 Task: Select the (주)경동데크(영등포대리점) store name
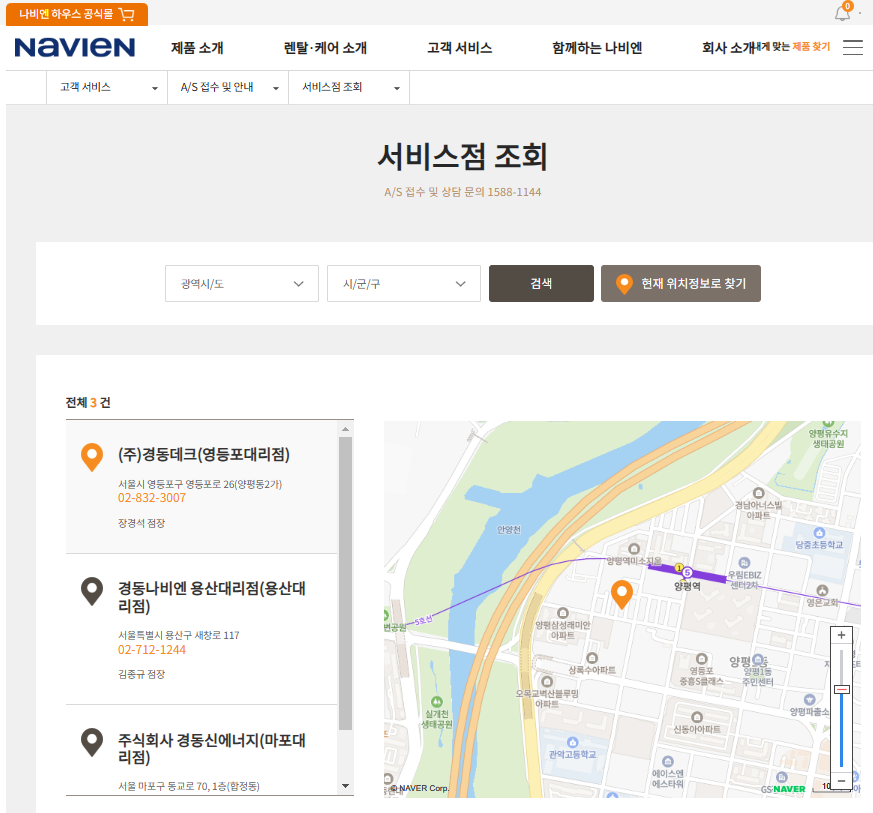click(x=204, y=454)
